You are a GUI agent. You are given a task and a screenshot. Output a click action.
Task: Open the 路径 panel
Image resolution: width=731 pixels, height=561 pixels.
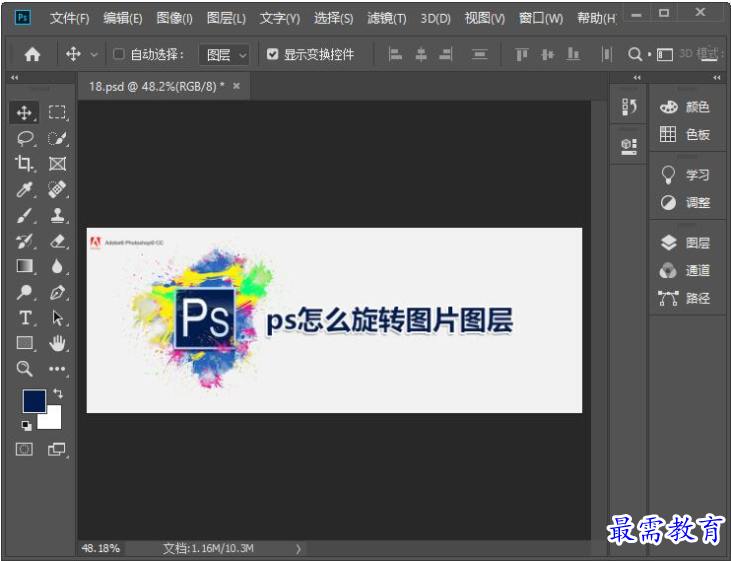tap(685, 298)
